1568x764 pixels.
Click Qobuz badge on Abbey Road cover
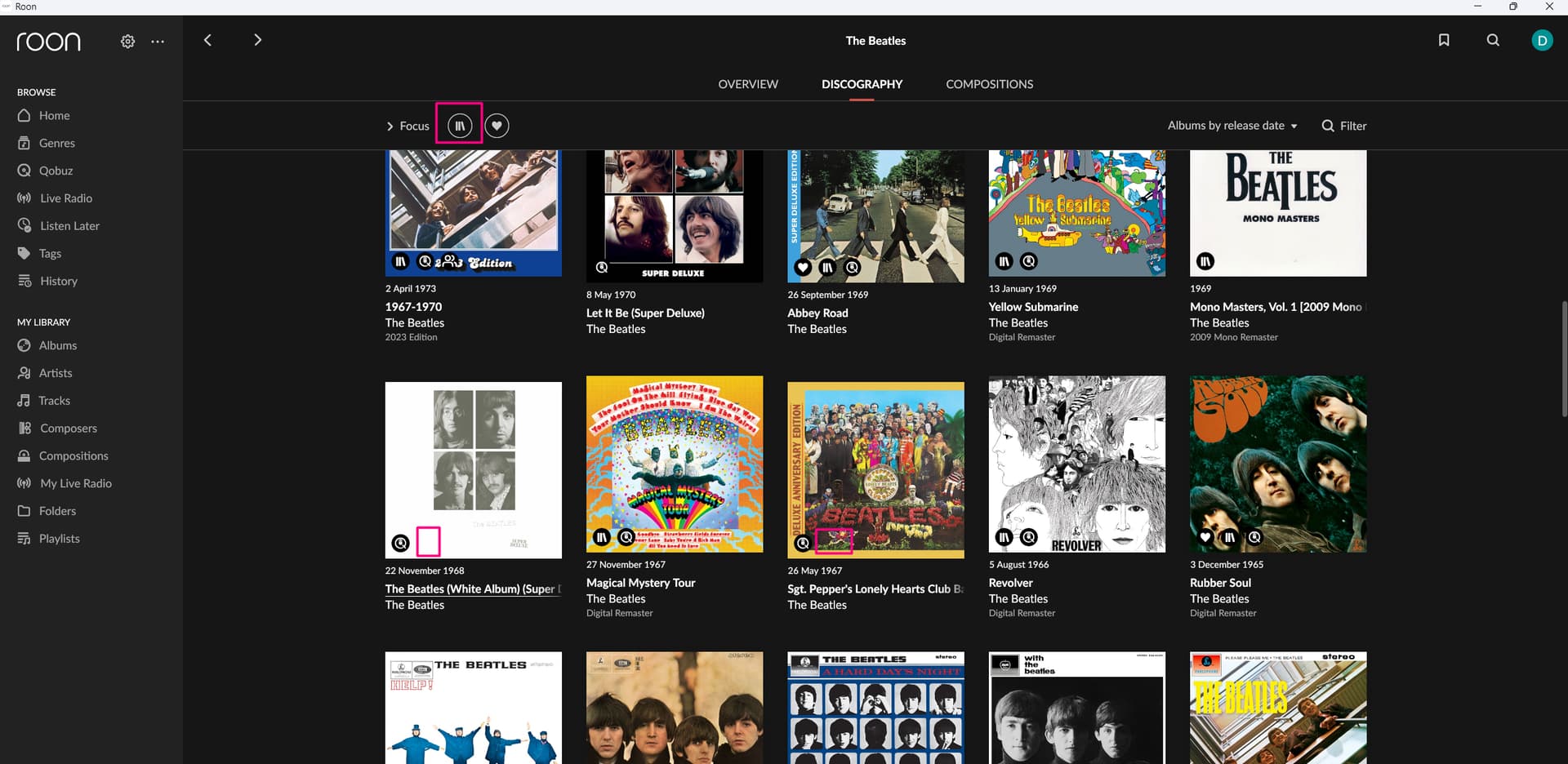point(853,268)
